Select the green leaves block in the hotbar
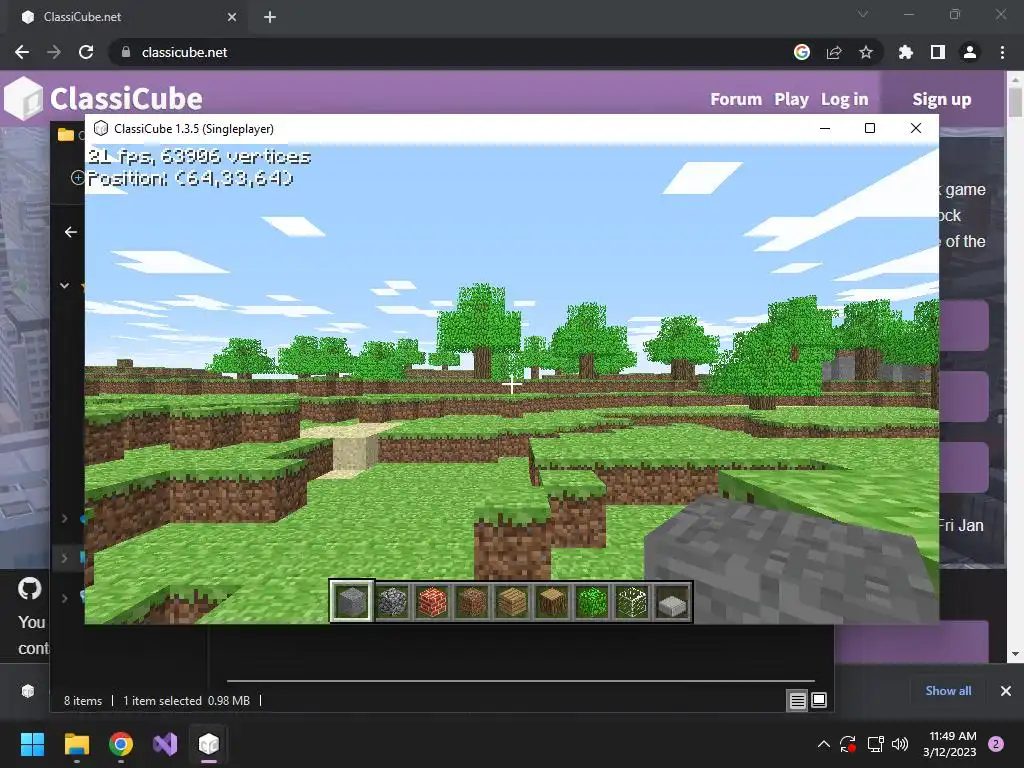The image size is (1024, 768). (x=592, y=601)
